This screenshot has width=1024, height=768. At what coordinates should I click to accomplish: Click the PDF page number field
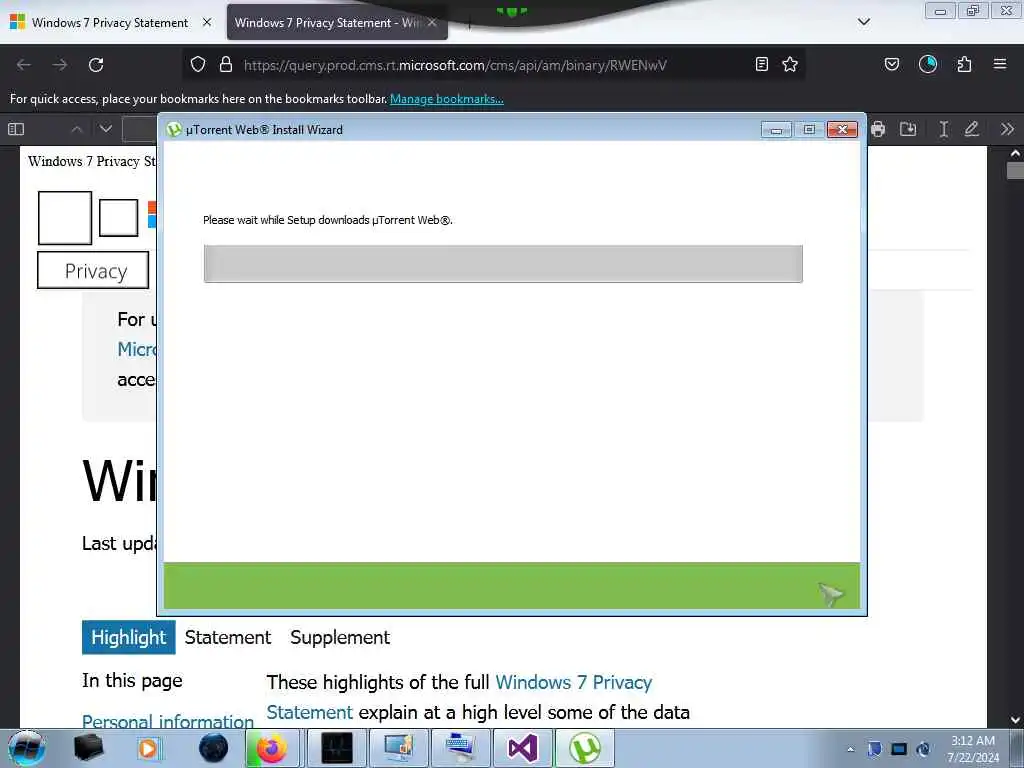[140, 129]
